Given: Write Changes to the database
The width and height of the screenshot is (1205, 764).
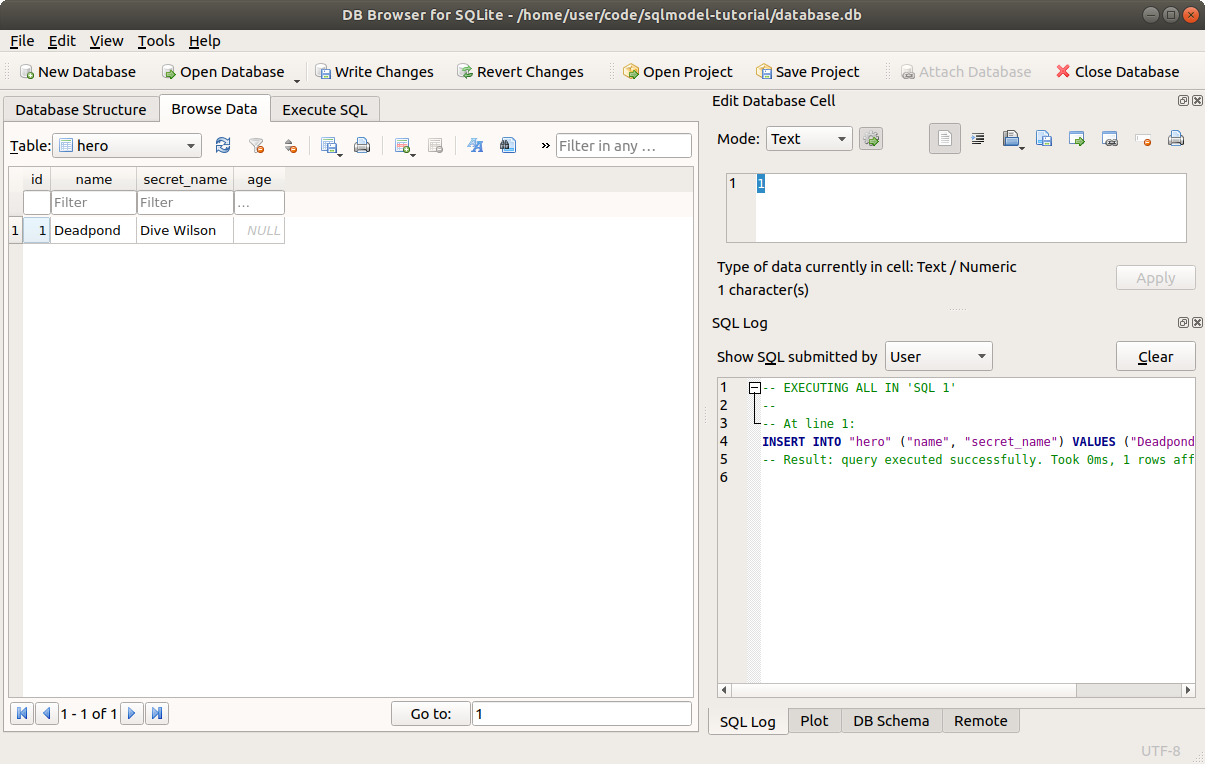Looking at the screenshot, I should [375, 72].
